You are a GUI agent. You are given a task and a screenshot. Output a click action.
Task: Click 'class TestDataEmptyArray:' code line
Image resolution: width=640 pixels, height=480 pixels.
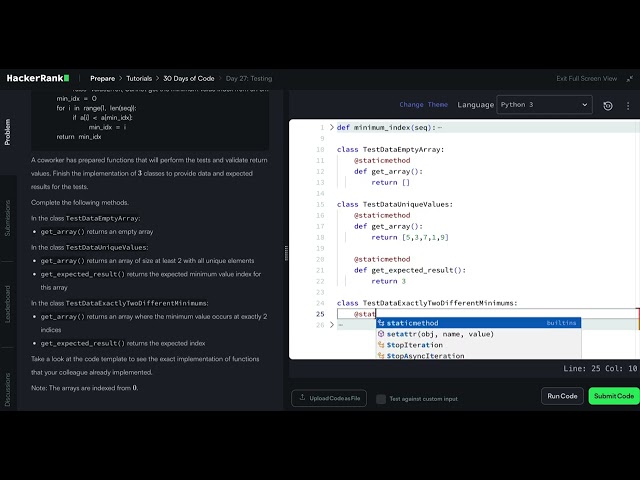point(390,149)
